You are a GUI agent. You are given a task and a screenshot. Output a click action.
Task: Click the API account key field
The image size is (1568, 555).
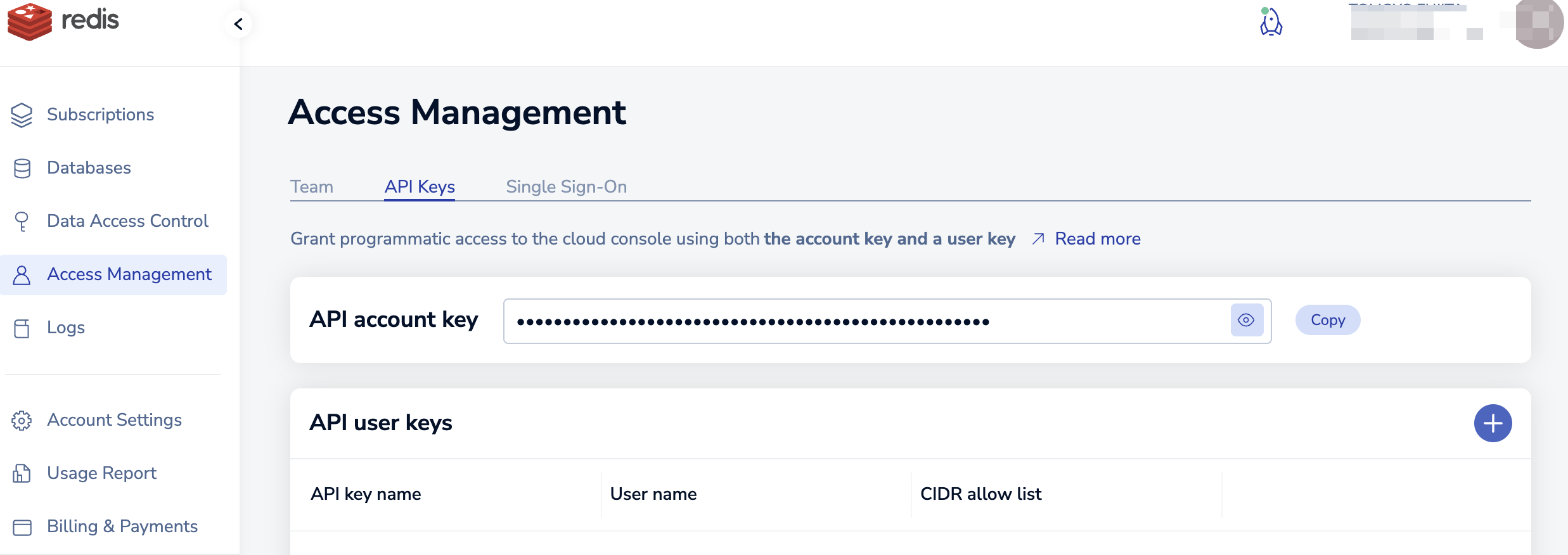[x=862, y=321]
